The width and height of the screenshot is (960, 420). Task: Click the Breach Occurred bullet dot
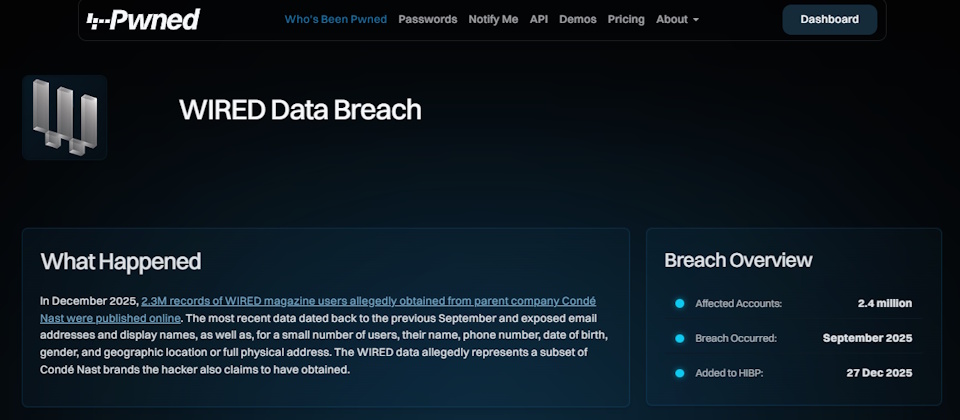(679, 338)
